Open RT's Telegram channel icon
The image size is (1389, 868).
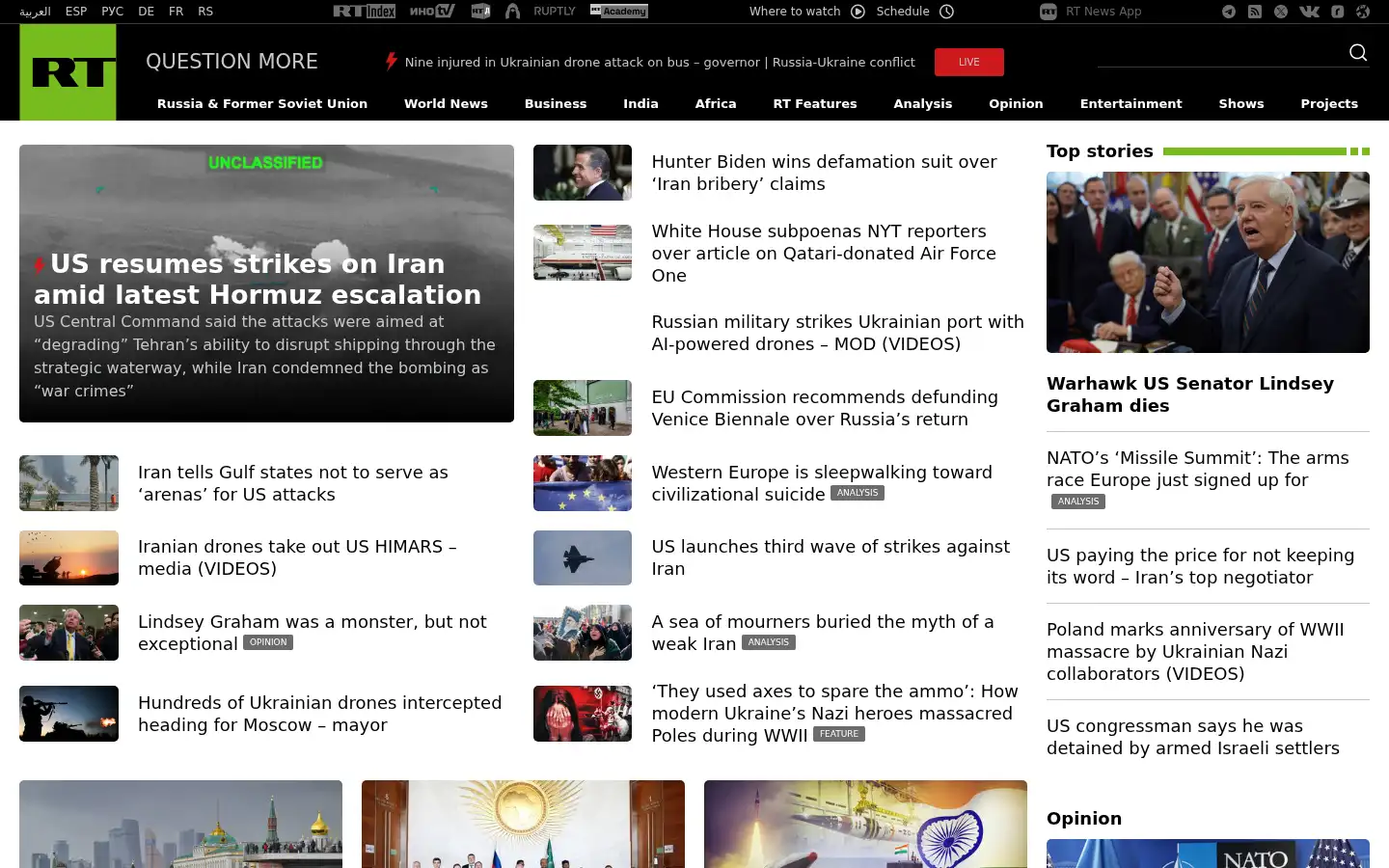[1229, 12]
